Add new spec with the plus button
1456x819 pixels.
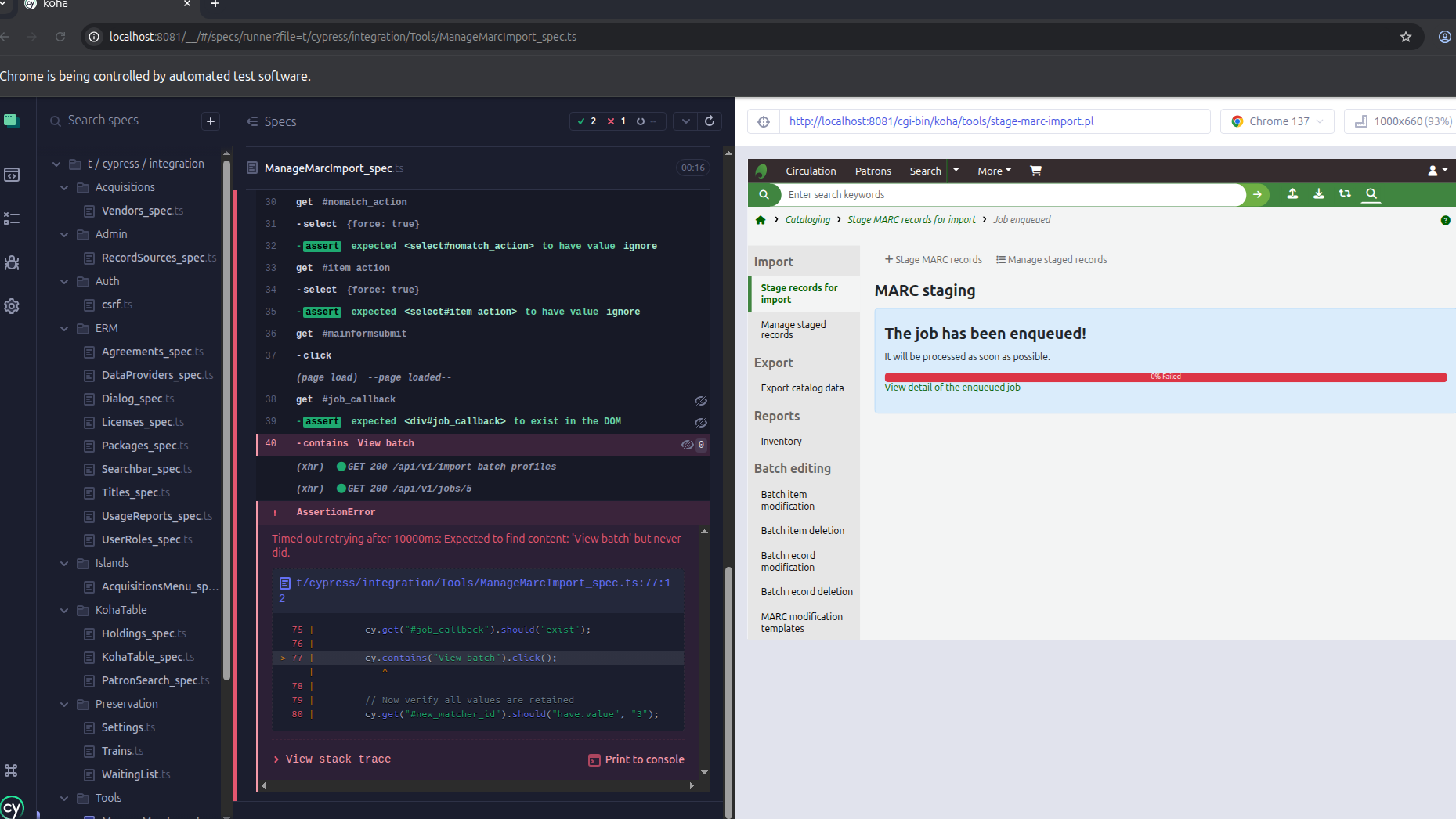[210, 121]
